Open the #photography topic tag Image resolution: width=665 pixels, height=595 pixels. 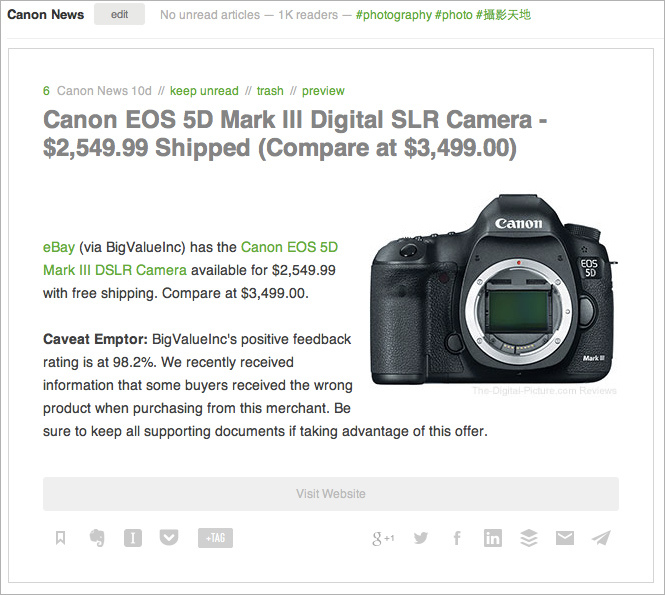pyautogui.click(x=394, y=15)
